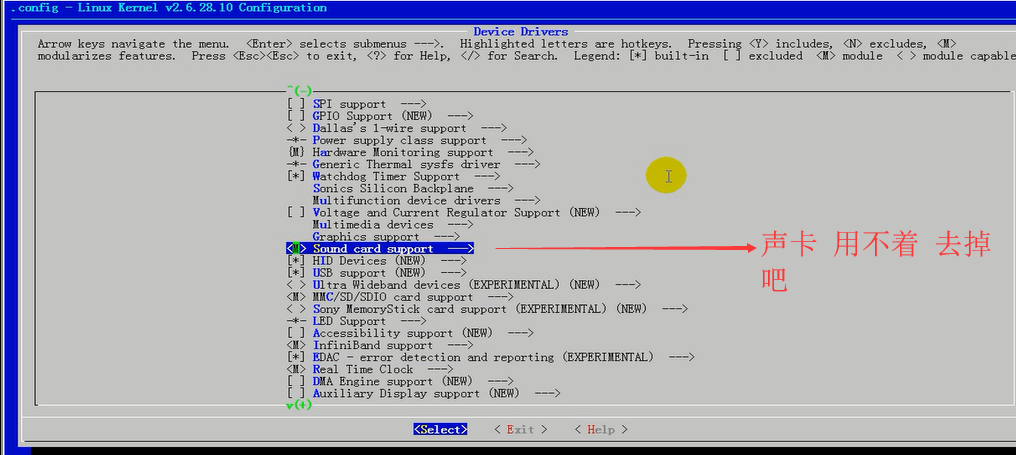Click the <Select> button
Viewport: 1016px width, 455px height.
click(441, 430)
